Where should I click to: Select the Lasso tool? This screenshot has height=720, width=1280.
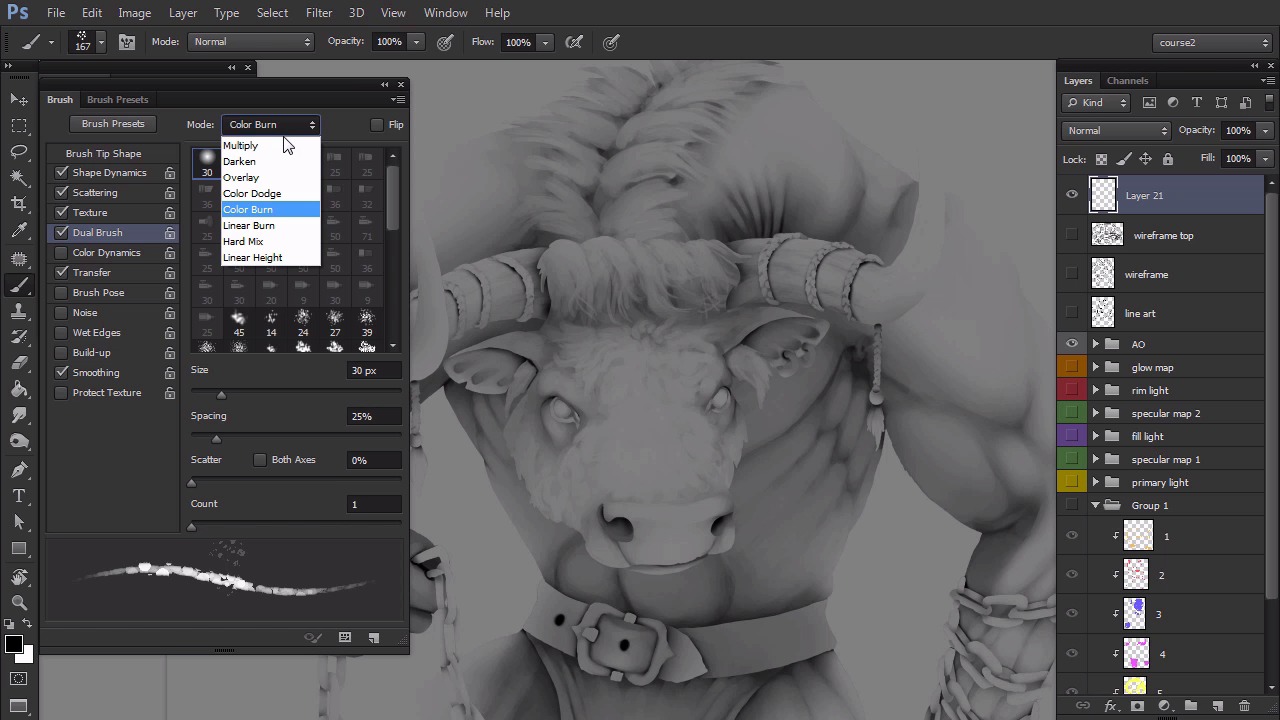pyautogui.click(x=19, y=151)
